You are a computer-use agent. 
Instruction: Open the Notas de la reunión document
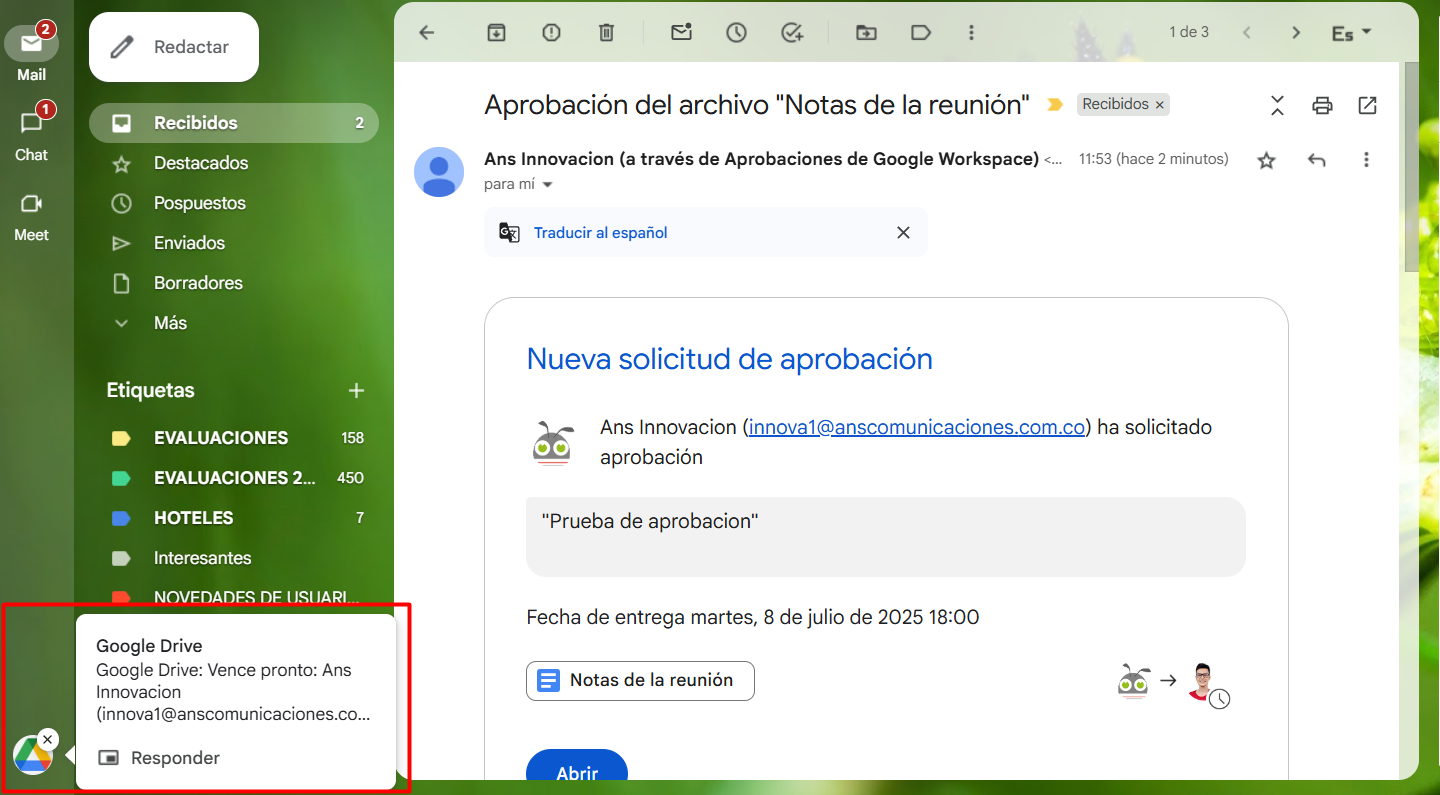pos(640,680)
